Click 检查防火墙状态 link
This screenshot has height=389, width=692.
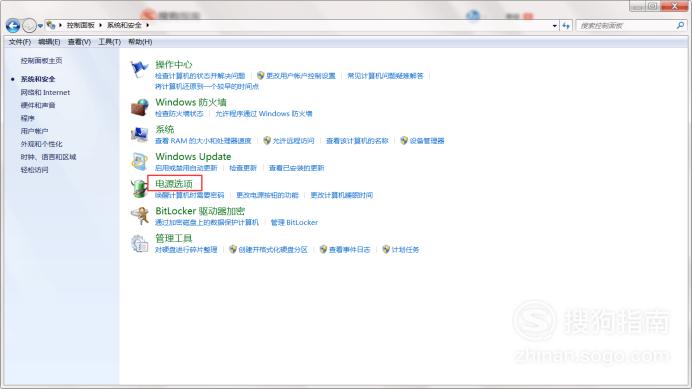pyautogui.click(x=179, y=114)
